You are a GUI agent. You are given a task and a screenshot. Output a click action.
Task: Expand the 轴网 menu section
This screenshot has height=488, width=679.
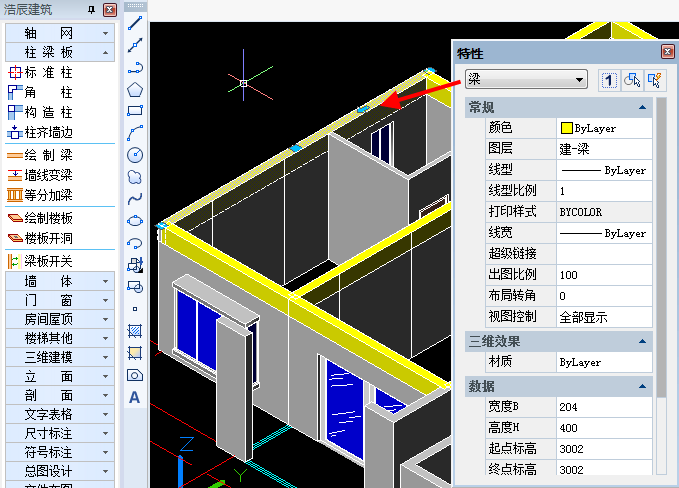click(60, 33)
